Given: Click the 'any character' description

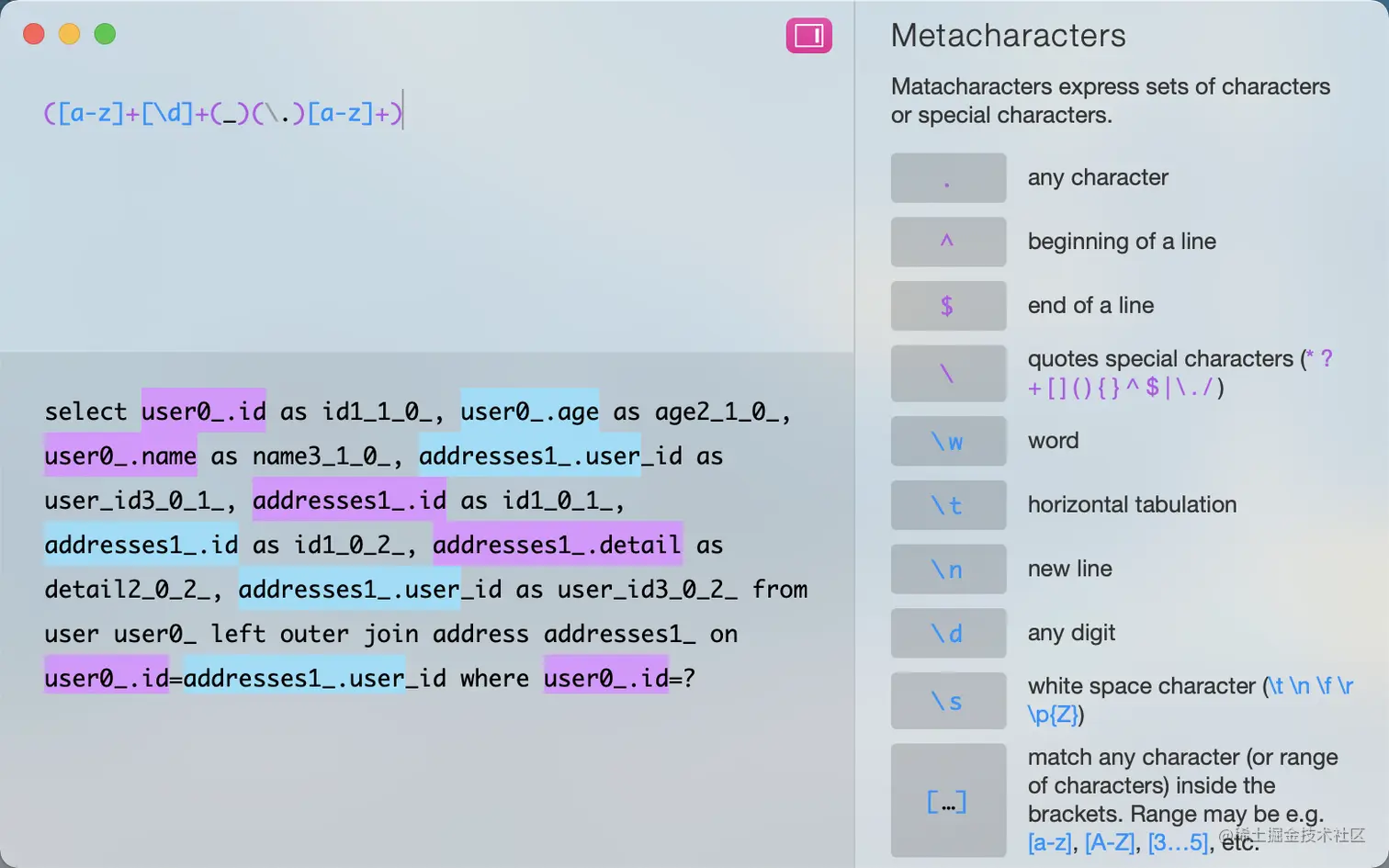Looking at the screenshot, I should click(x=1098, y=177).
